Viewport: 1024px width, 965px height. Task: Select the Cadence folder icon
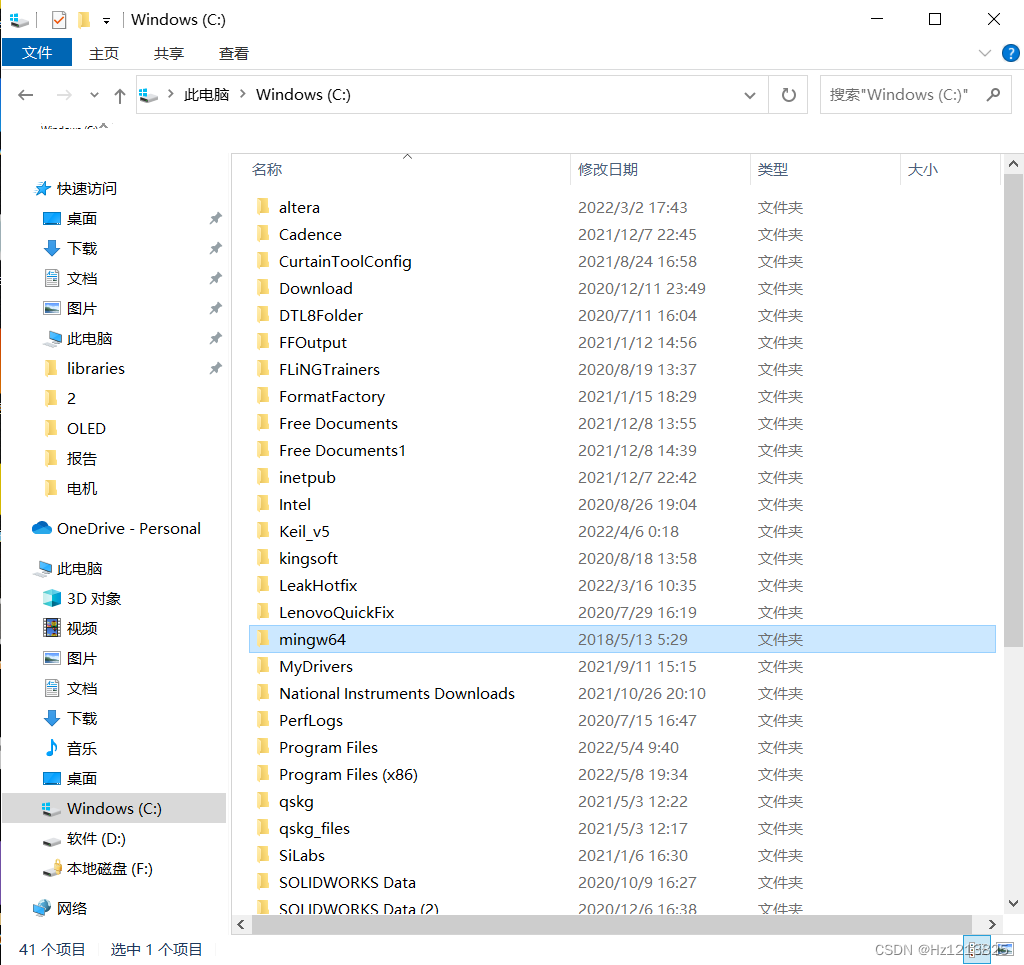263,234
